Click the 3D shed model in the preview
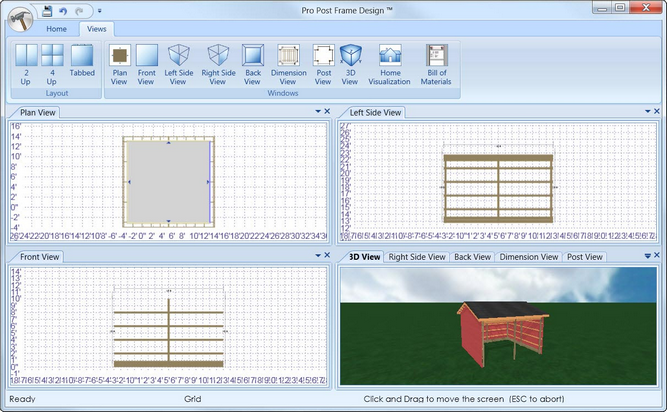The image size is (667, 412). tap(503, 332)
